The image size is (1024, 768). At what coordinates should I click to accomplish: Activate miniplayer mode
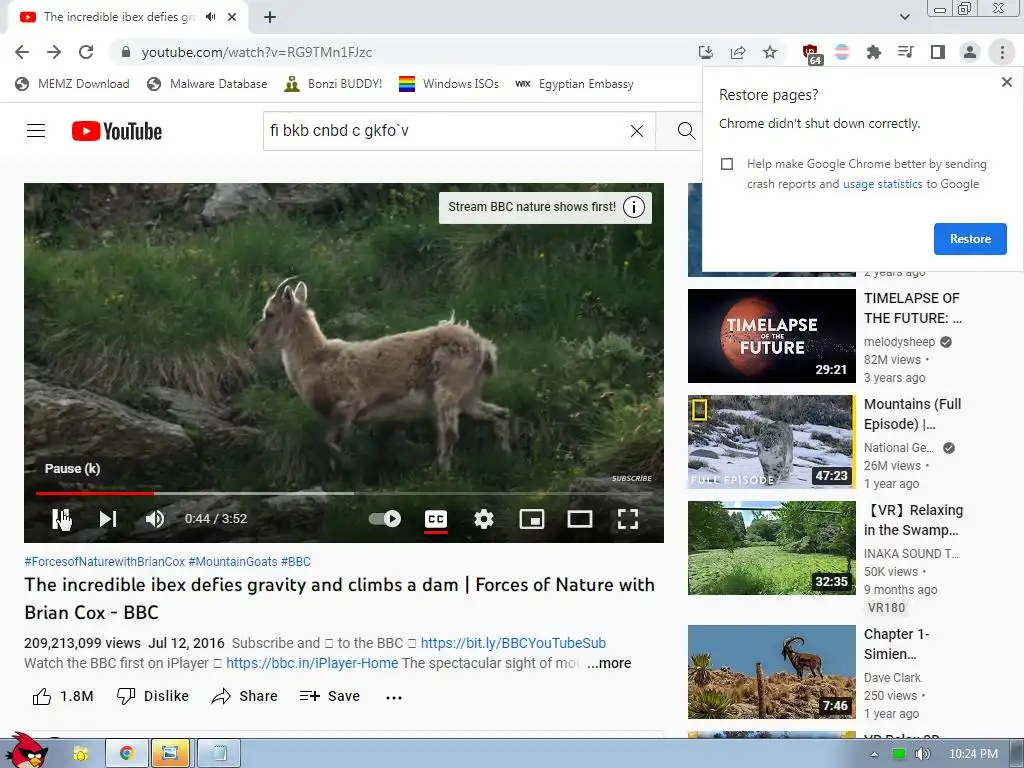click(532, 519)
